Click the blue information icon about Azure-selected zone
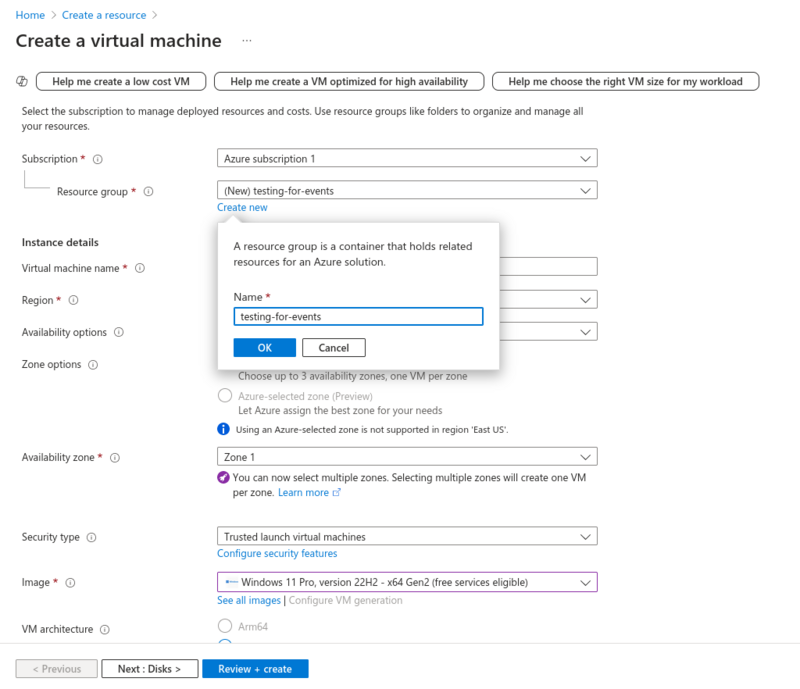The width and height of the screenshot is (800, 689). 223,429
